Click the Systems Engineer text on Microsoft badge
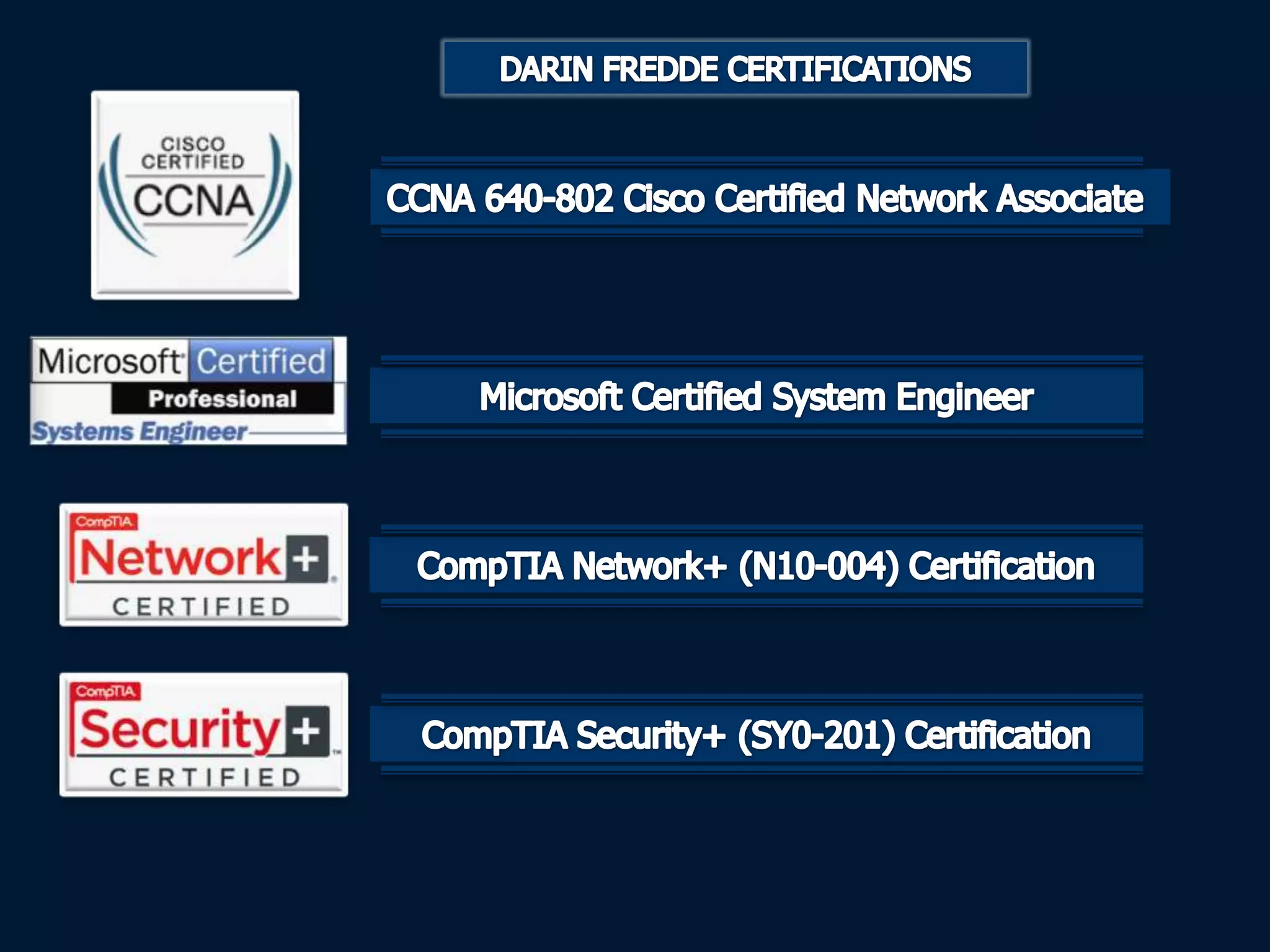 point(140,431)
